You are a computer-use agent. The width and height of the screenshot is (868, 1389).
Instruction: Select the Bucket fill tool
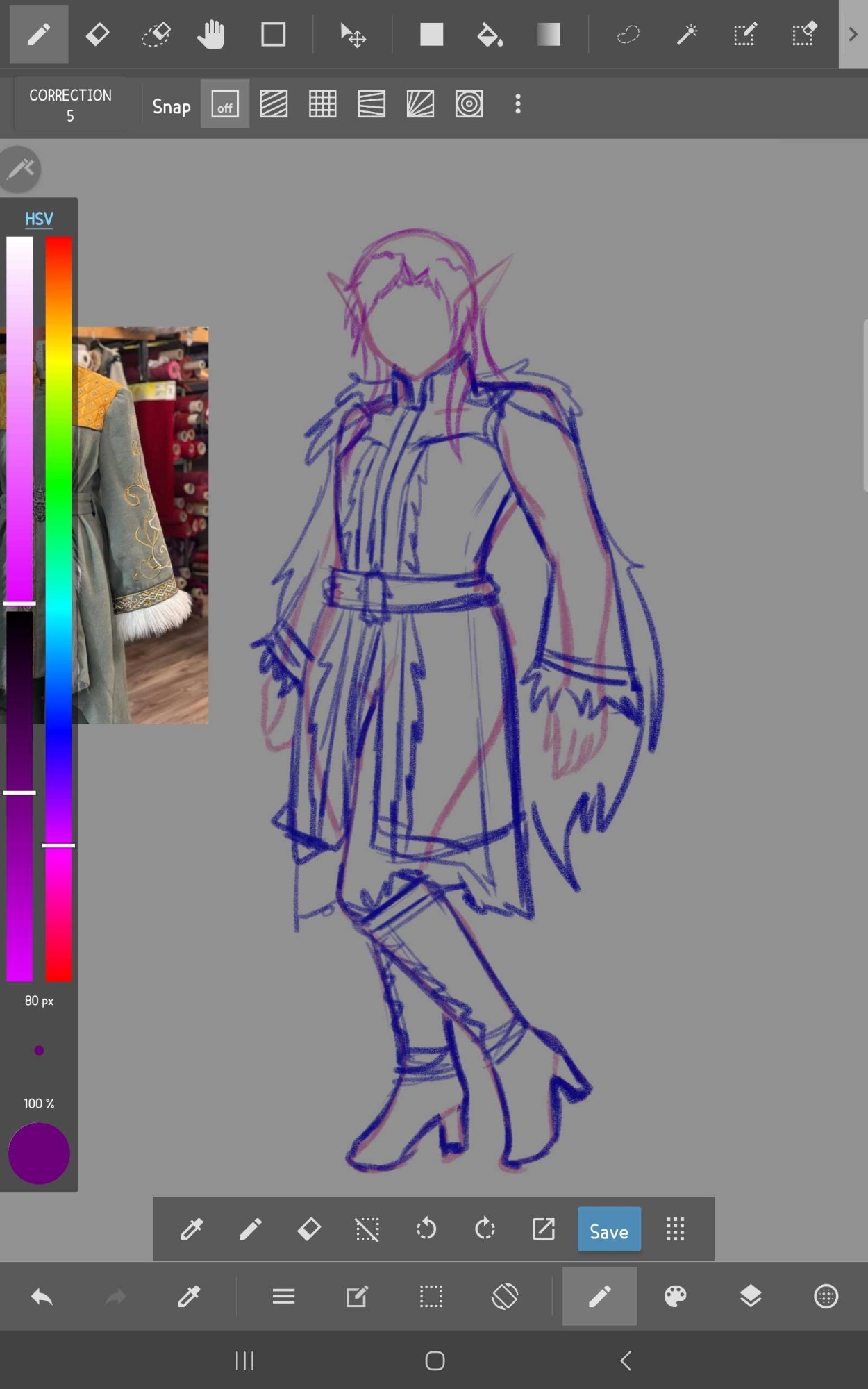coord(490,34)
